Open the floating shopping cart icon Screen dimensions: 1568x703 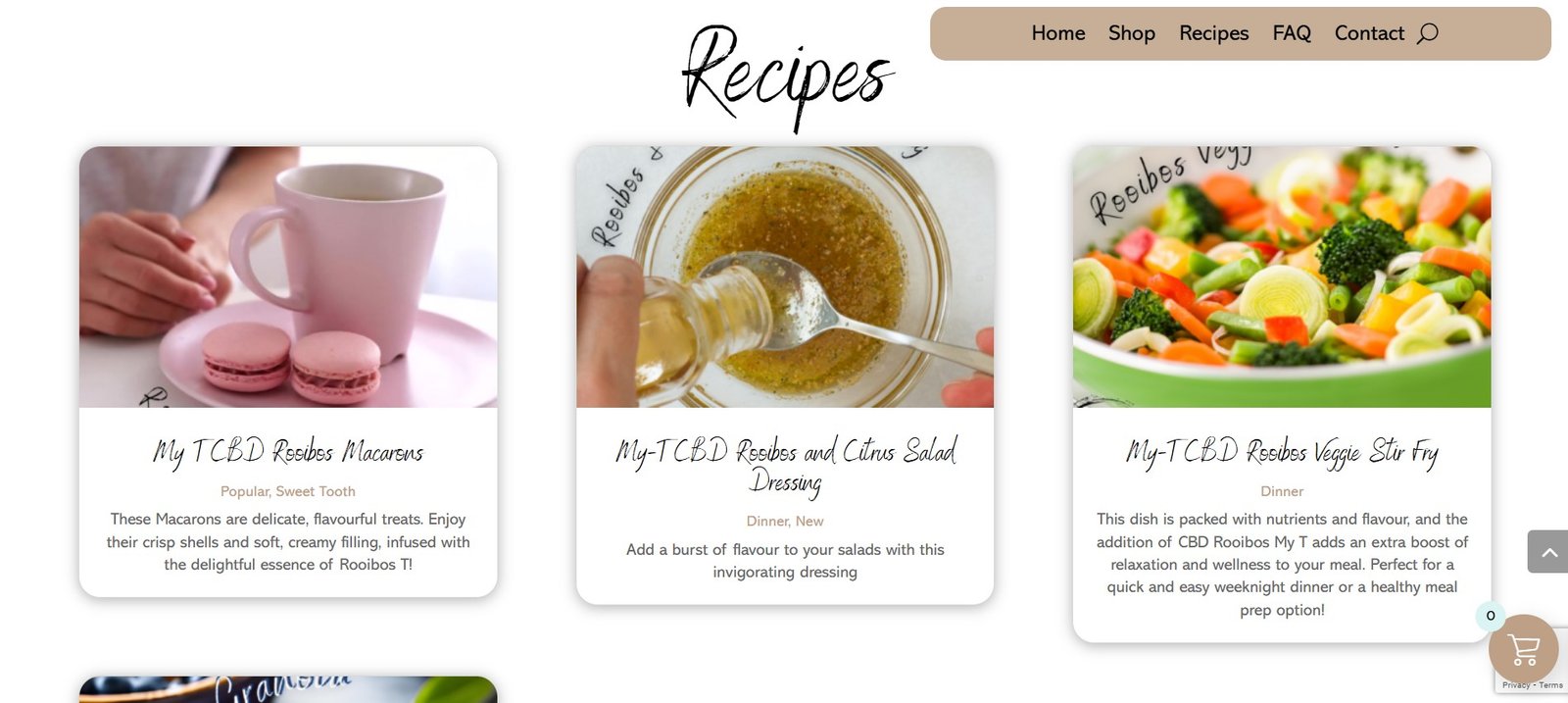coord(1523,648)
